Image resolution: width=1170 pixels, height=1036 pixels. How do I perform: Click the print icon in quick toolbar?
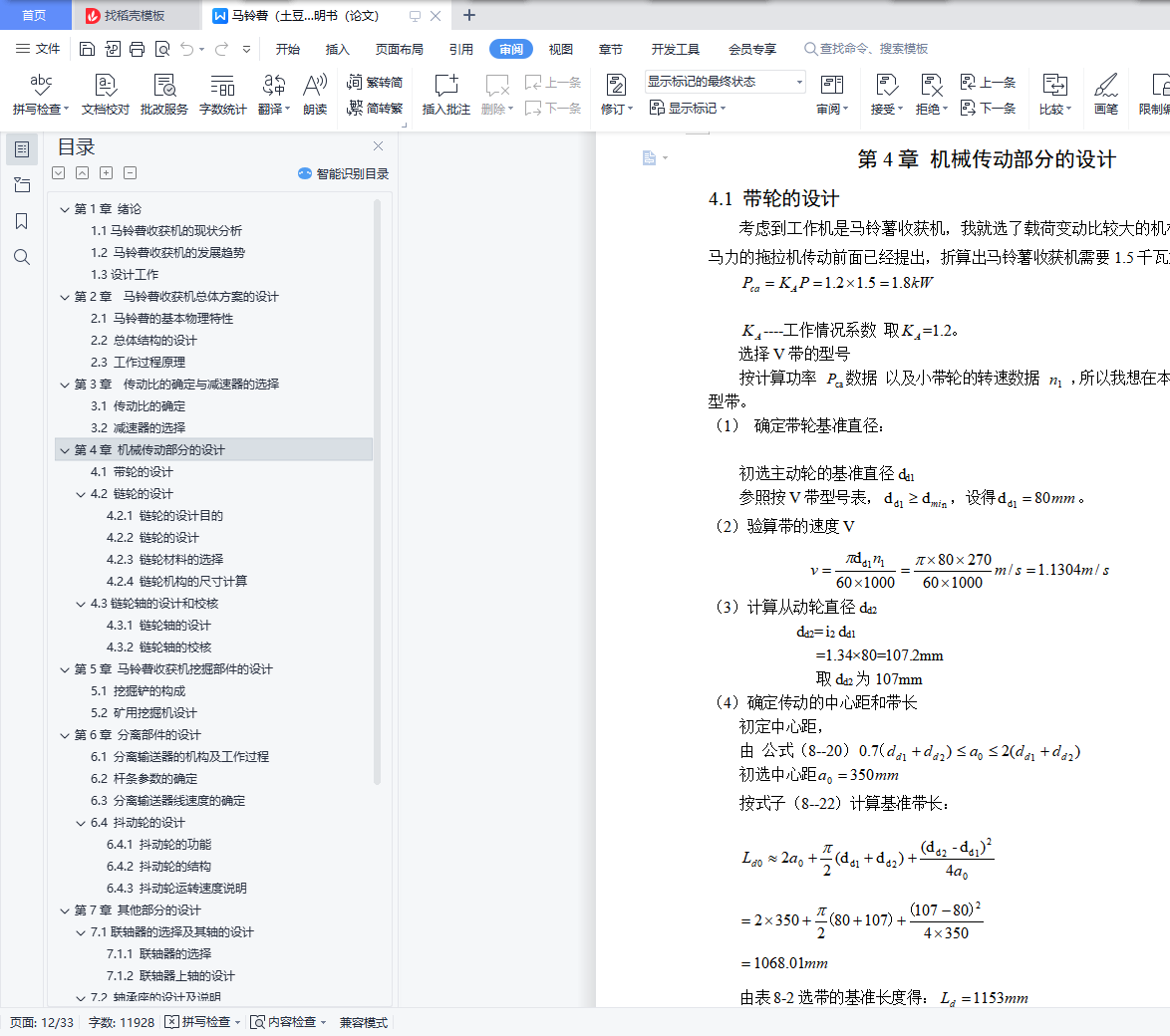click(x=138, y=49)
